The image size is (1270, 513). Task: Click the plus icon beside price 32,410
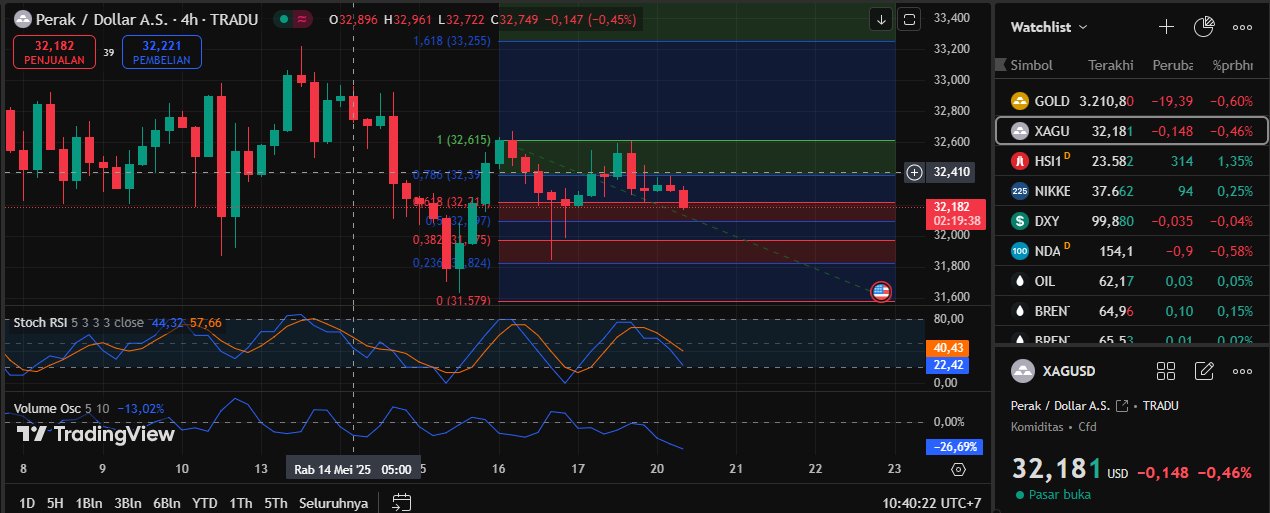coord(914,172)
